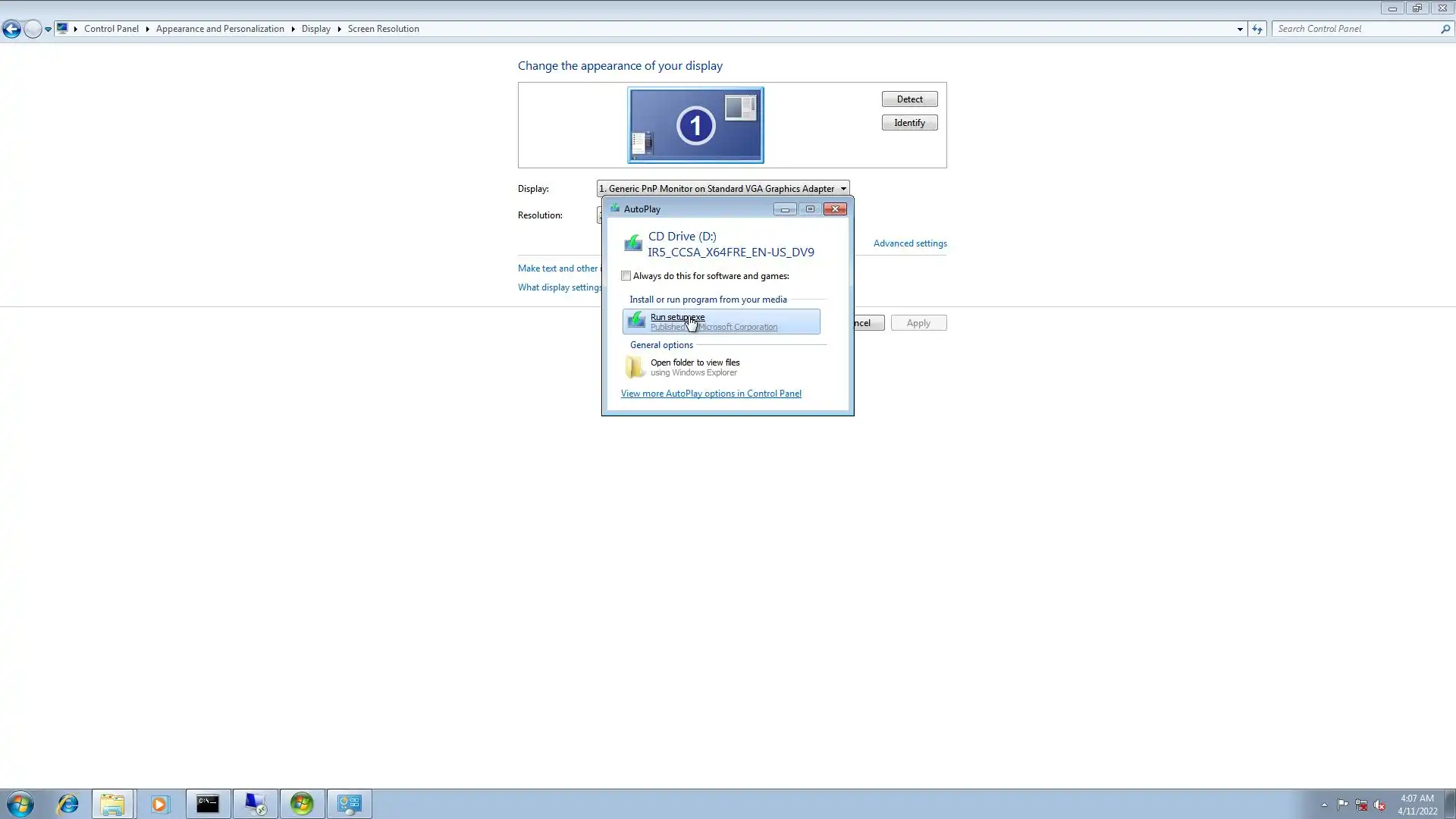Viewport: 1456px width, 819px height.
Task: Open Windows Media Player taskbar icon
Action: [x=159, y=804]
